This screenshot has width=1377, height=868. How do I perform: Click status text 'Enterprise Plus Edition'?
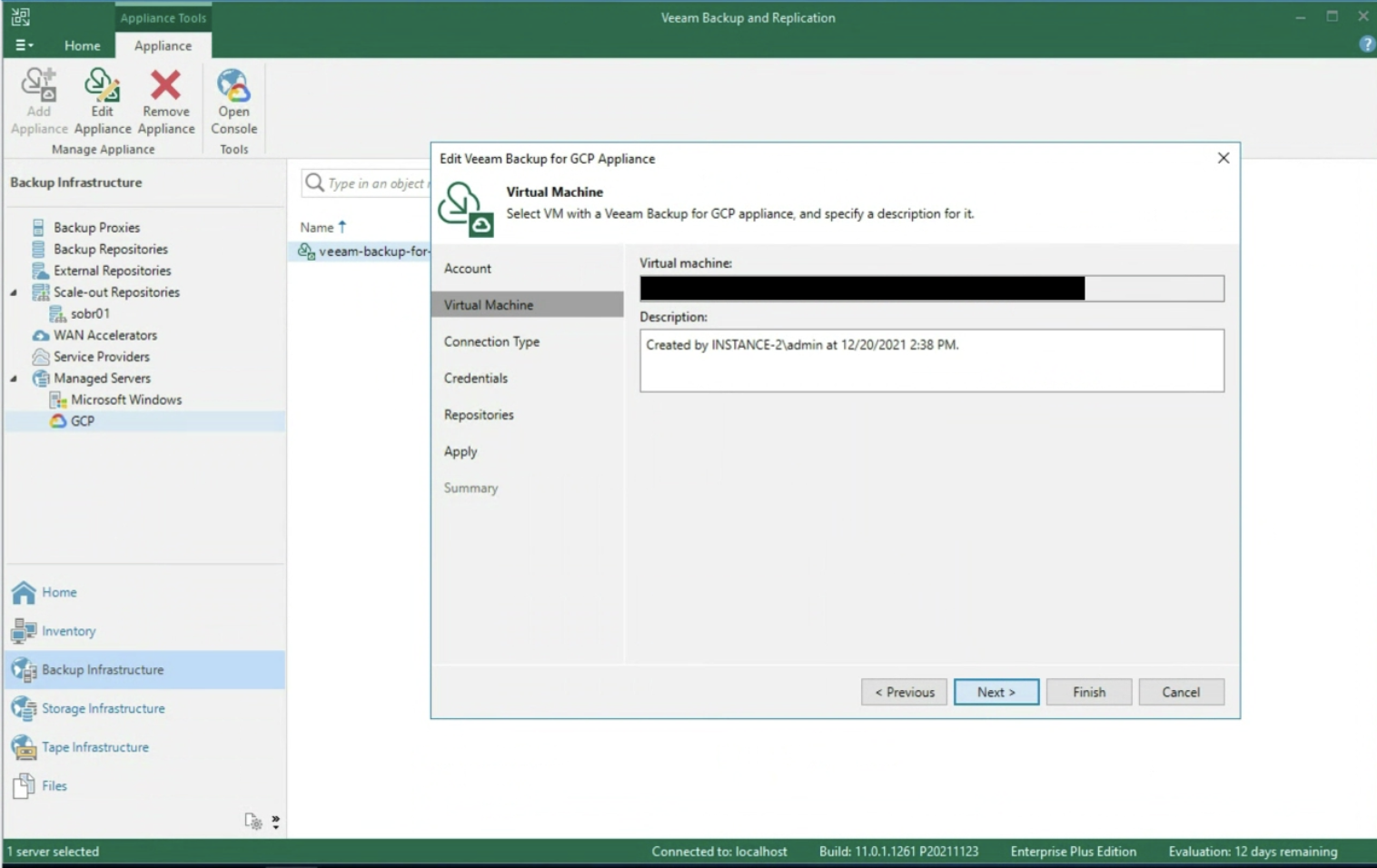click(1074, 852)
